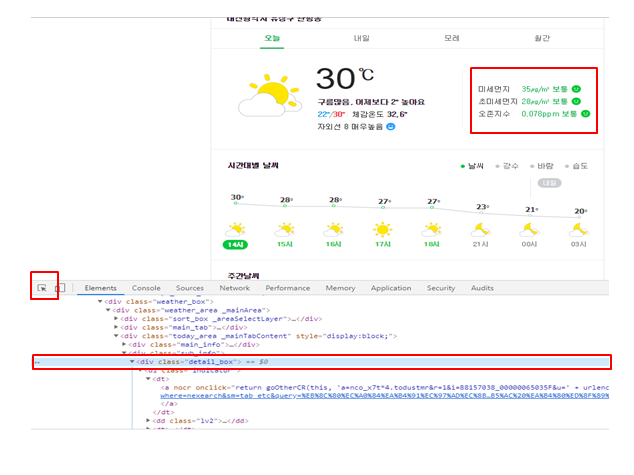This screenshot has width=634, height=475.
Task: Collapse the today_area _mainTabContent div node
Action: coord(116,336)
